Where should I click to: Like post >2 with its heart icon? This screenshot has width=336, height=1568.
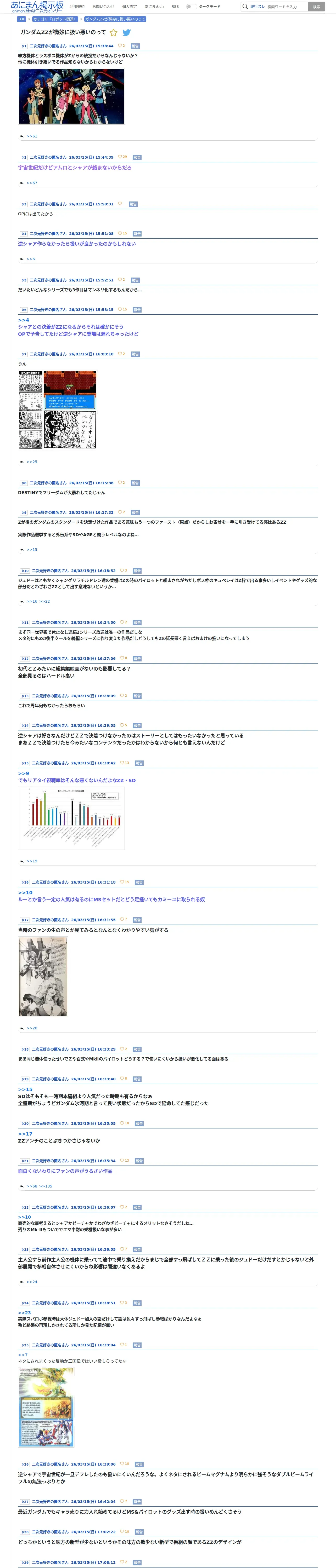[x=120, y=157]
